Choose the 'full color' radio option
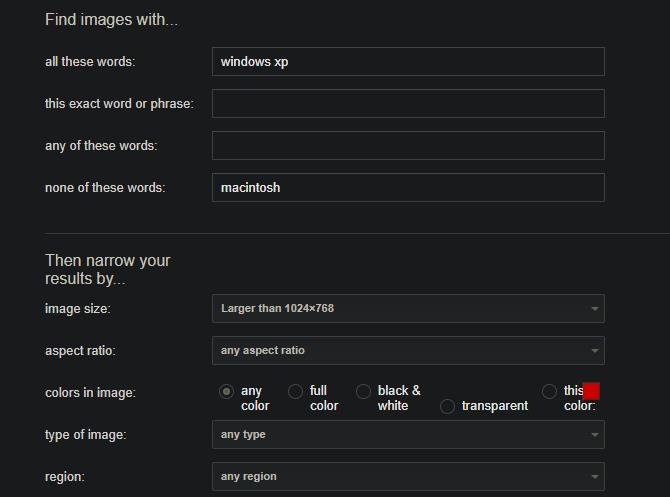670x497 pixels. 295,392
